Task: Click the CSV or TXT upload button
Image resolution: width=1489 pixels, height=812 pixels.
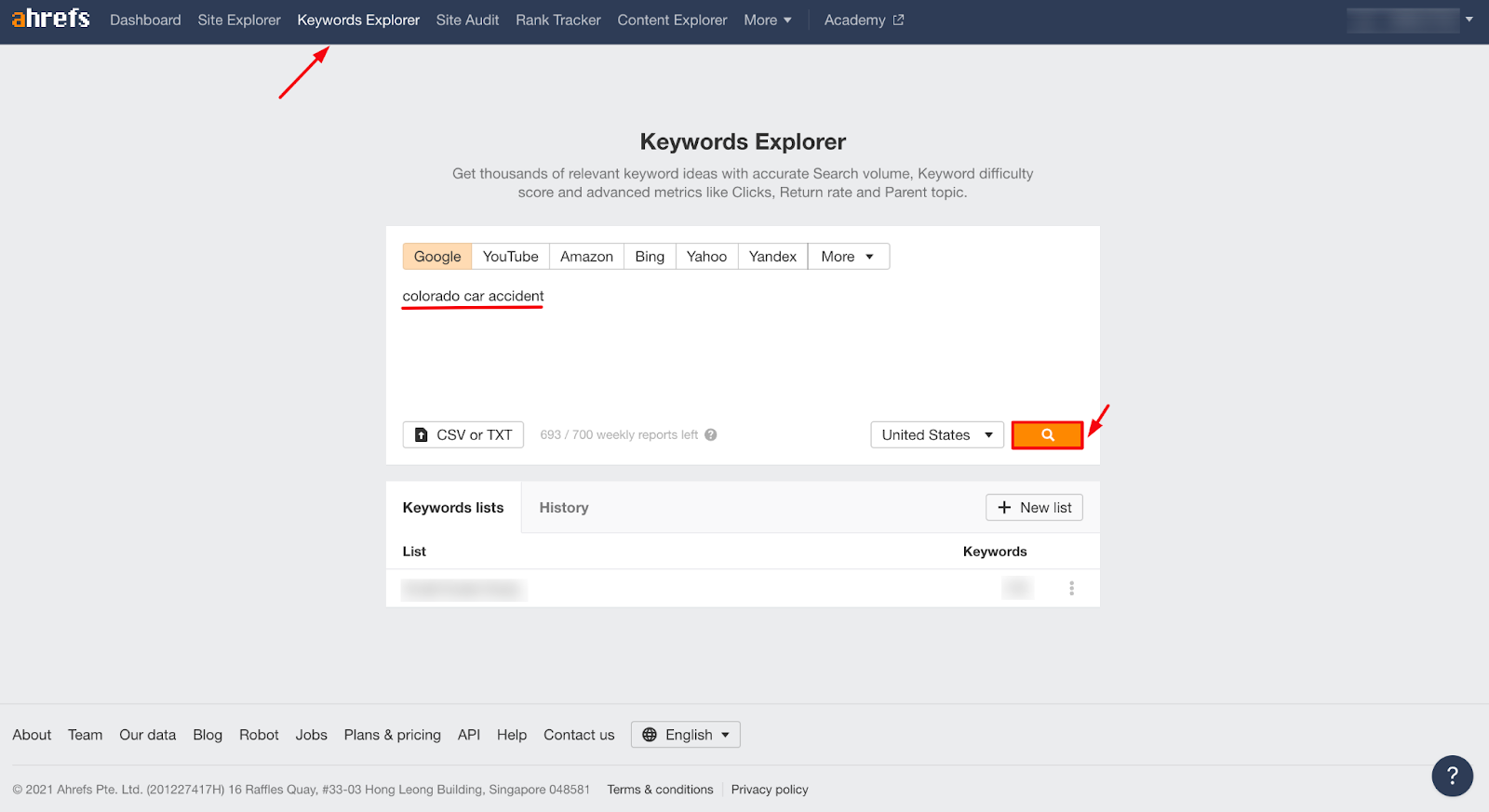Action: point(463,434)
